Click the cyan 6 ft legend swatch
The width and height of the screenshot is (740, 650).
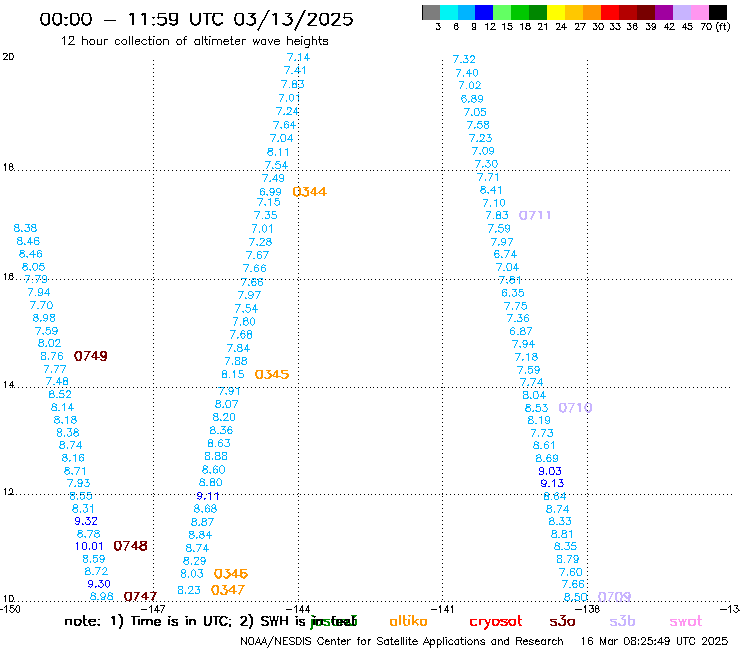point(449,12)
